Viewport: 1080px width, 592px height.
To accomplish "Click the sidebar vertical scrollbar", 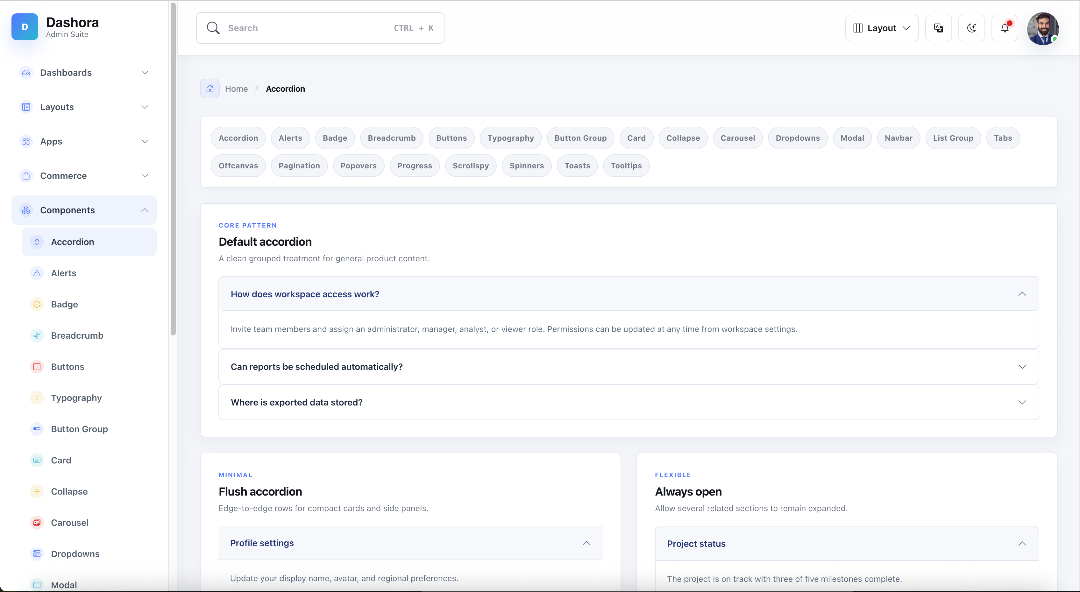I will point(173,169).
